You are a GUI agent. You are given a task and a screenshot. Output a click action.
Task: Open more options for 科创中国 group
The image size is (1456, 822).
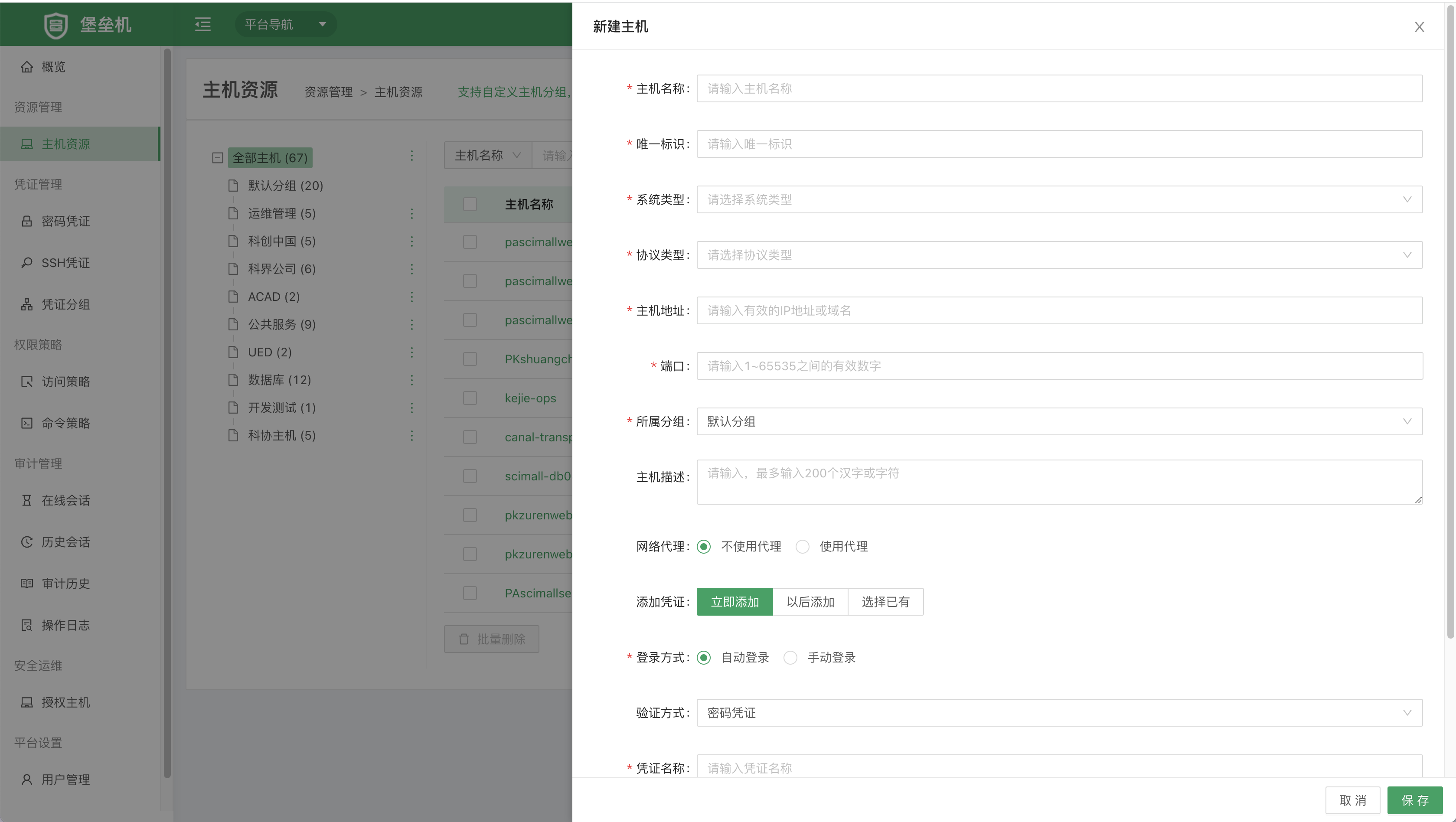pyautogui.click(x=411, y=241)
